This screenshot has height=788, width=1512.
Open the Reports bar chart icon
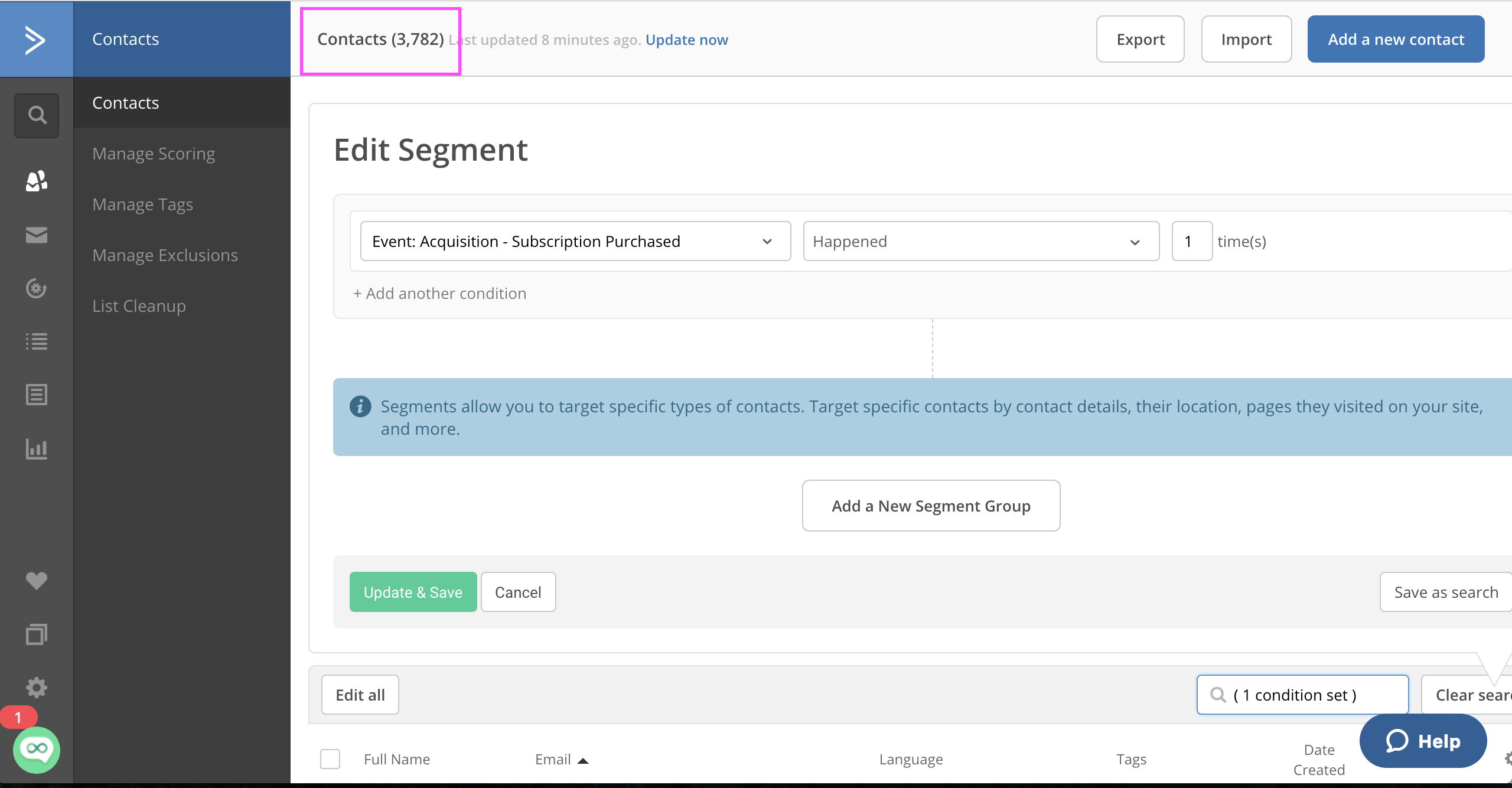click(x=37, y=449)
